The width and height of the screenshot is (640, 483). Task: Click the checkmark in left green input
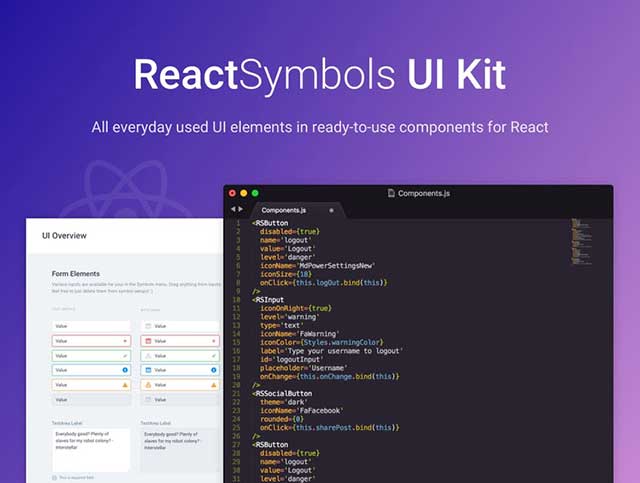tap(125, 356)
